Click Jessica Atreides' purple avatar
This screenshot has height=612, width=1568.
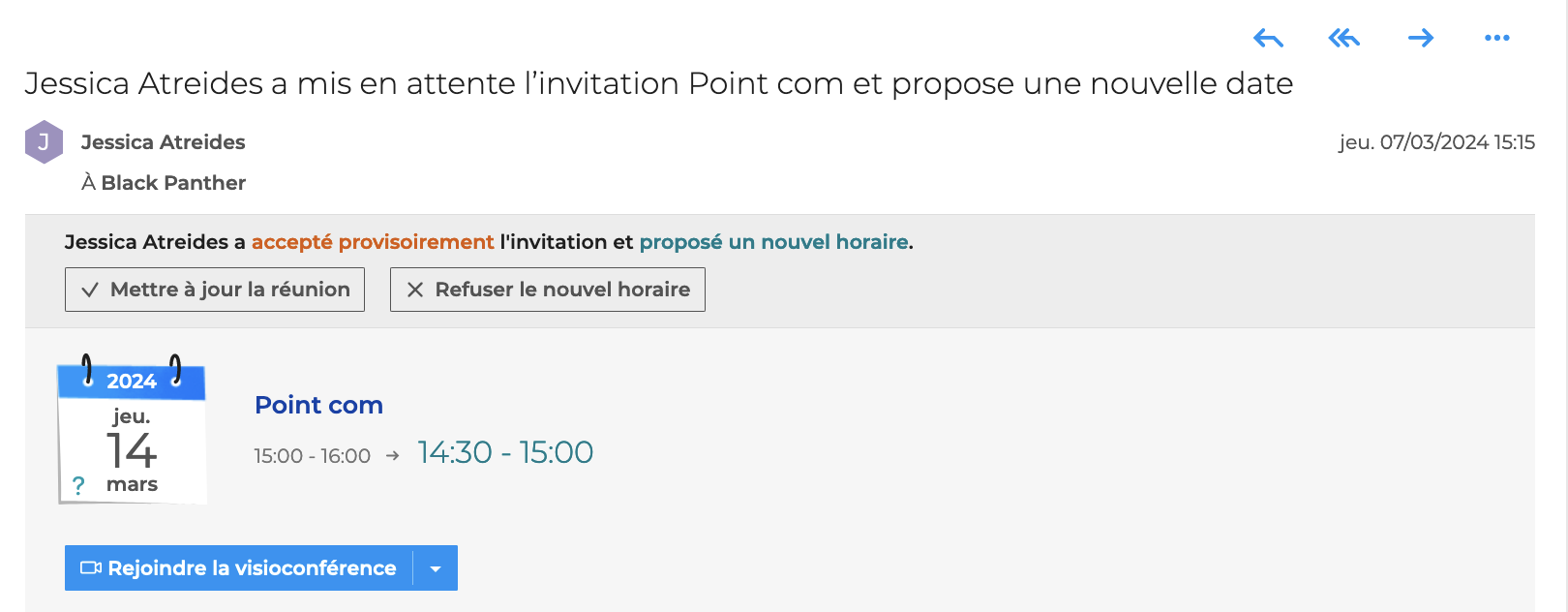[x=44, y=142]
